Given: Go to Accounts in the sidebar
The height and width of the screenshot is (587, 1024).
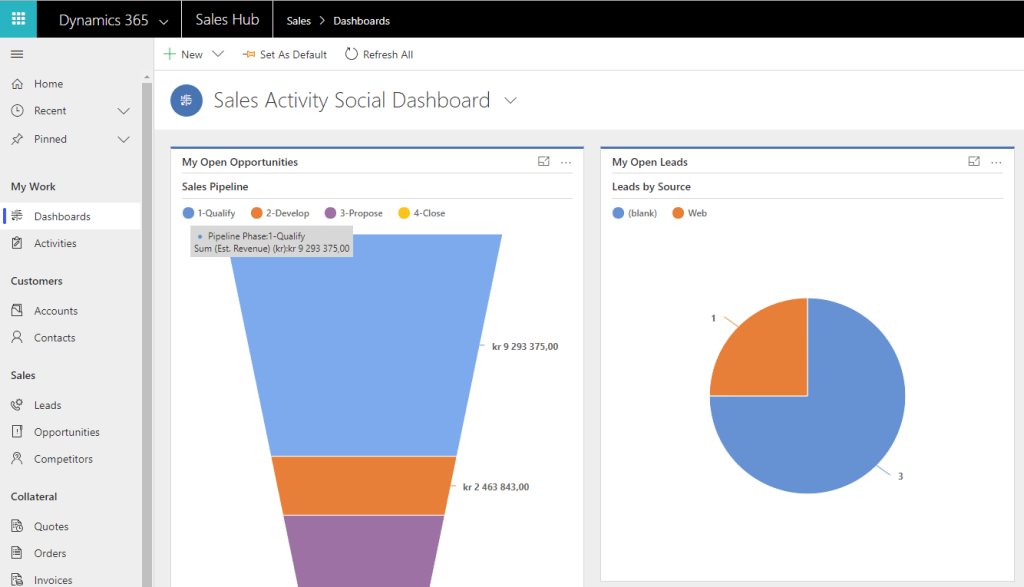Looking at the screenshot, I should point(55,311).
